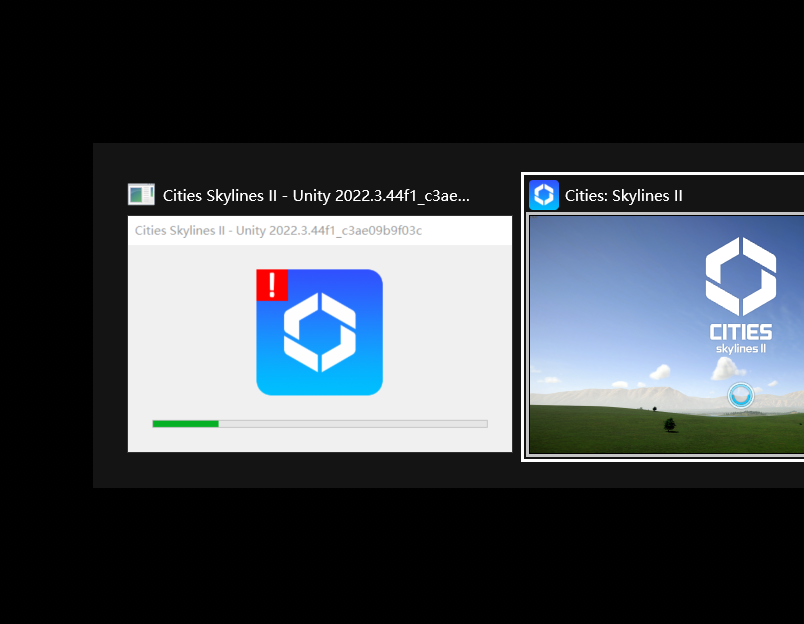Viewport: 804px width, 624px height.
Task: Click the empty gray part of progress bar
Action: [x=350, y=424]
